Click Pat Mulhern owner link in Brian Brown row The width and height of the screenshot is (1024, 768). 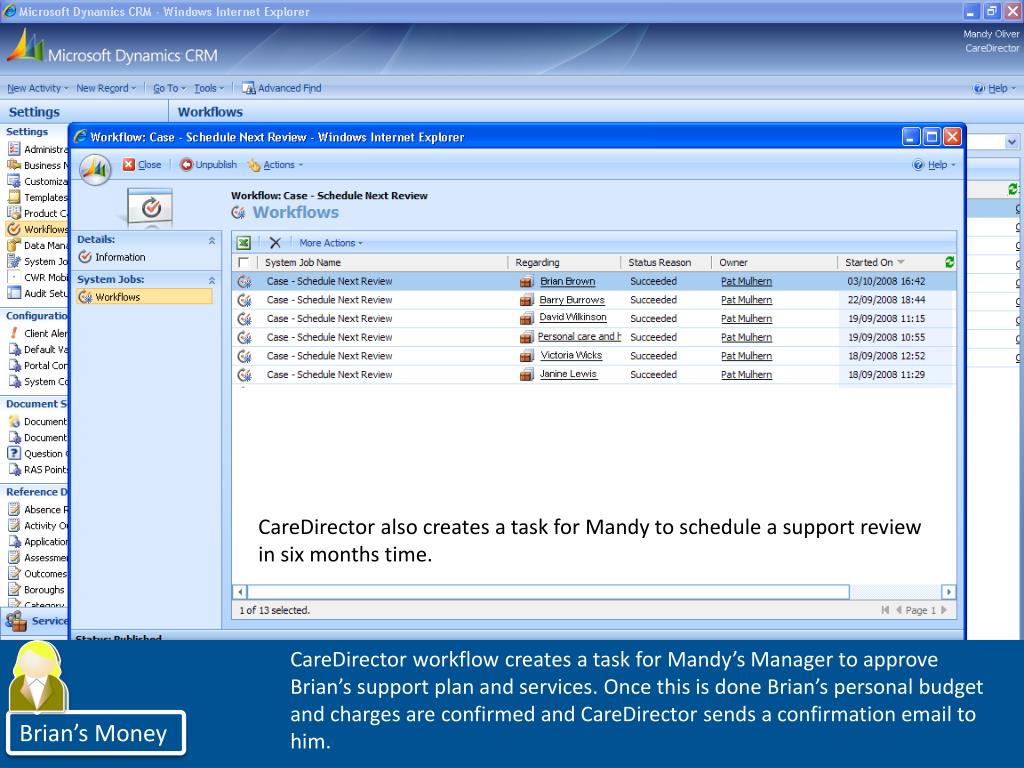[x=746, y=281]
